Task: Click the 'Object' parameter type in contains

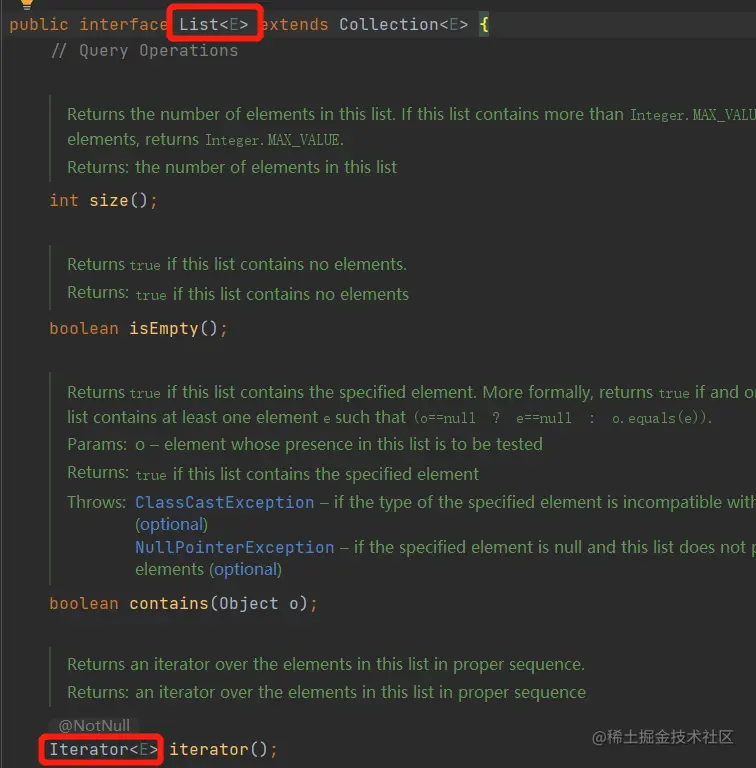Action: click(248, 603)
